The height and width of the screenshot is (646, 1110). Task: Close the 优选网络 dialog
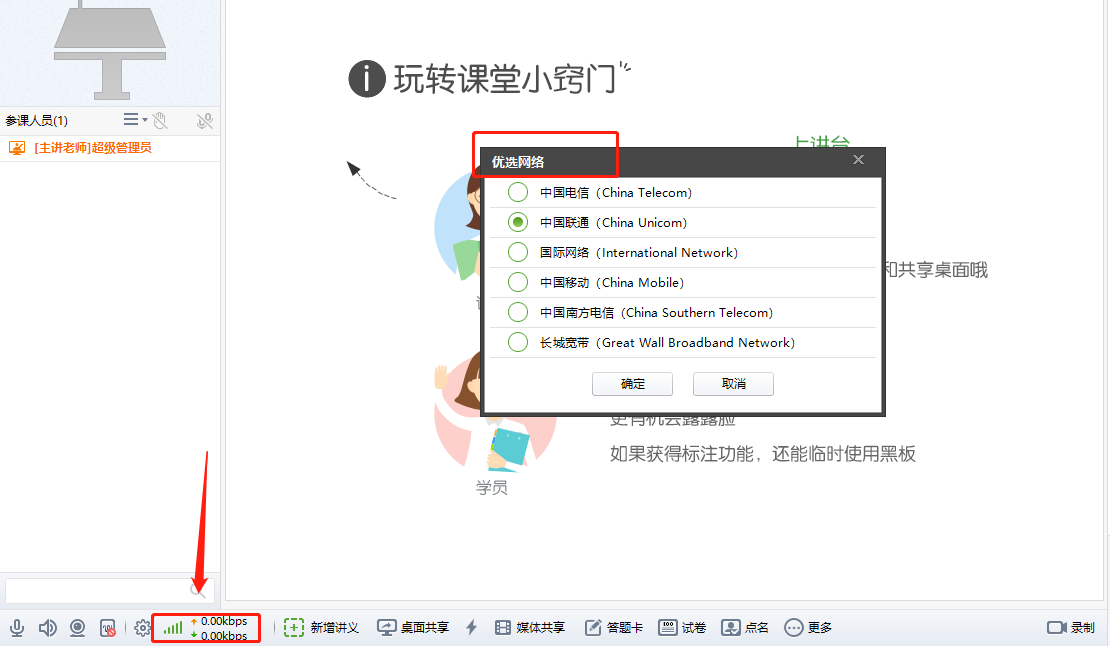point(858,160)
